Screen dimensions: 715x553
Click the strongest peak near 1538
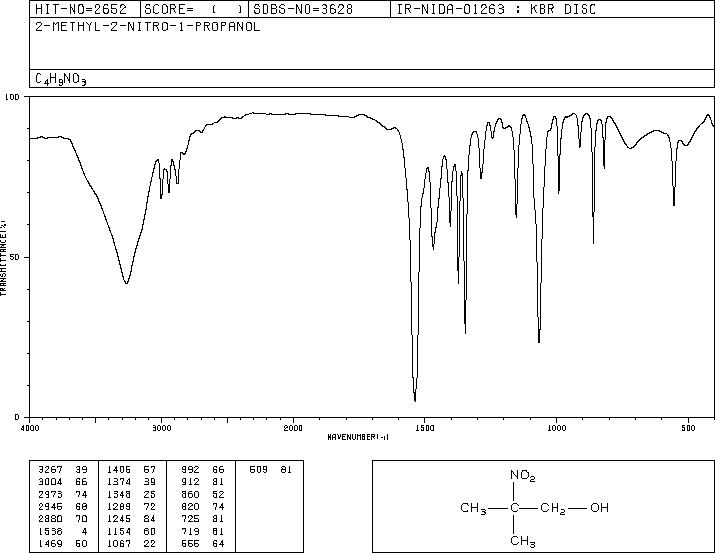tap(414, 398)
